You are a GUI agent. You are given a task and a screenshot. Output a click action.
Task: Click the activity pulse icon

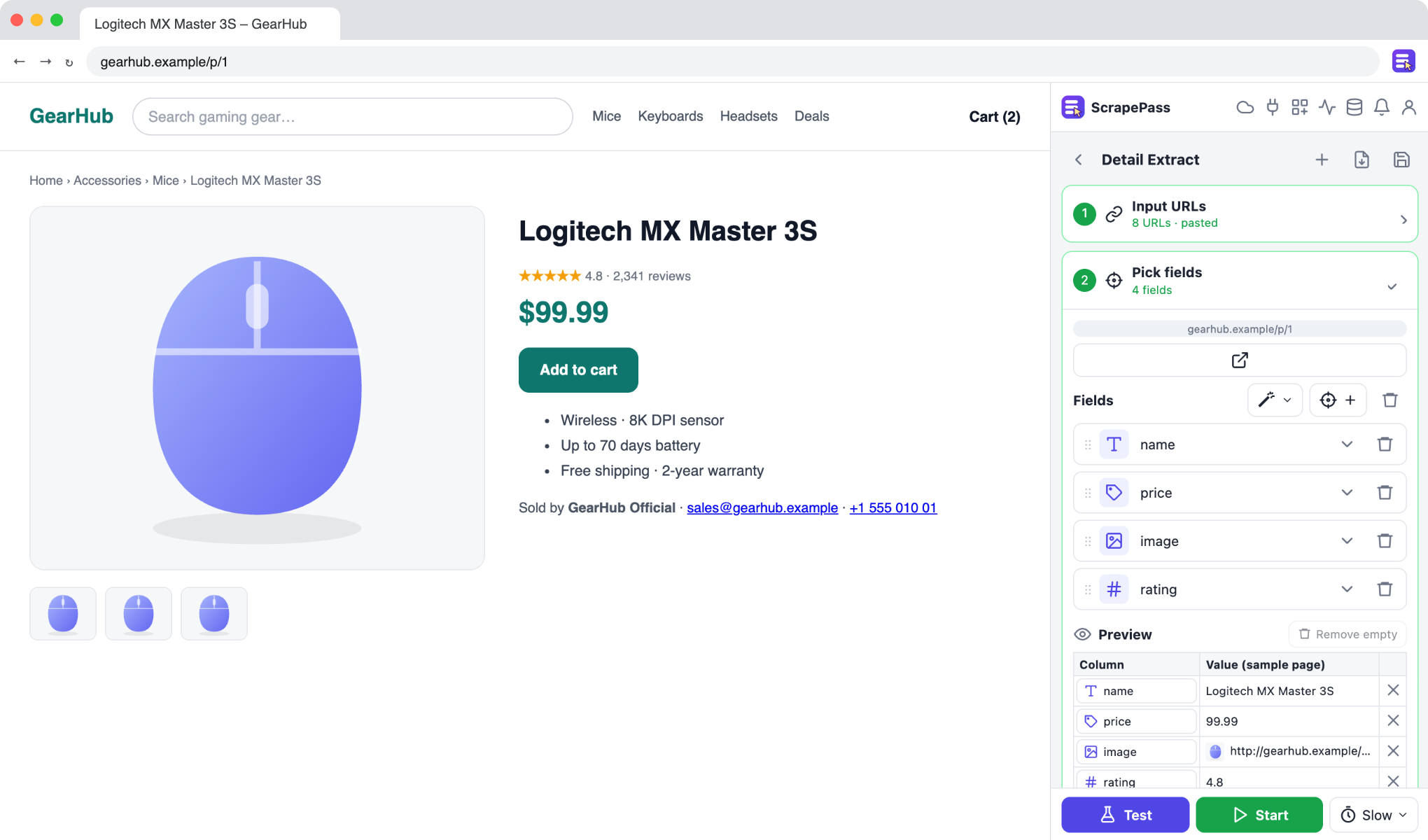tap(1327, 107)
